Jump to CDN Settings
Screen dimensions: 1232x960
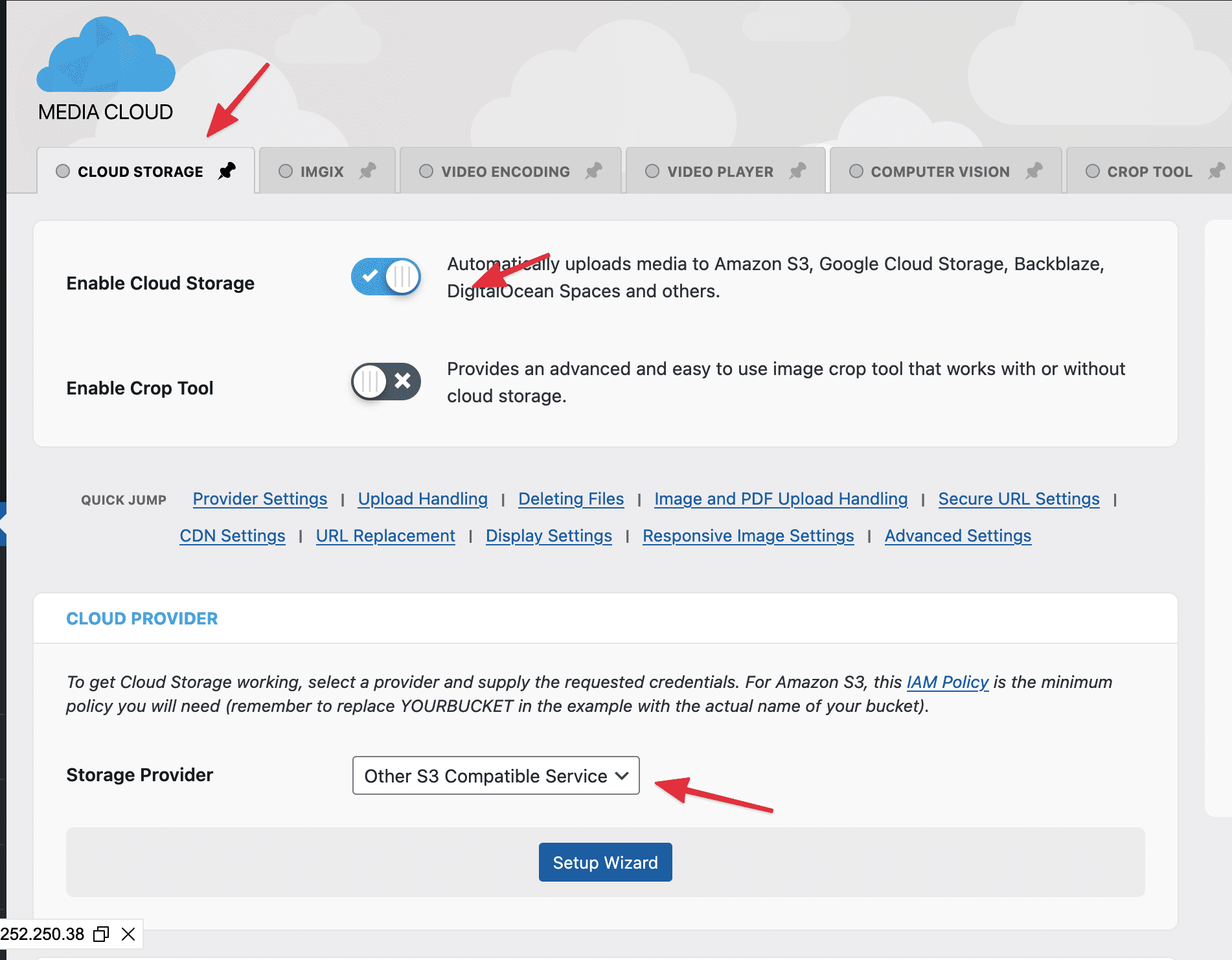(233, 536)
